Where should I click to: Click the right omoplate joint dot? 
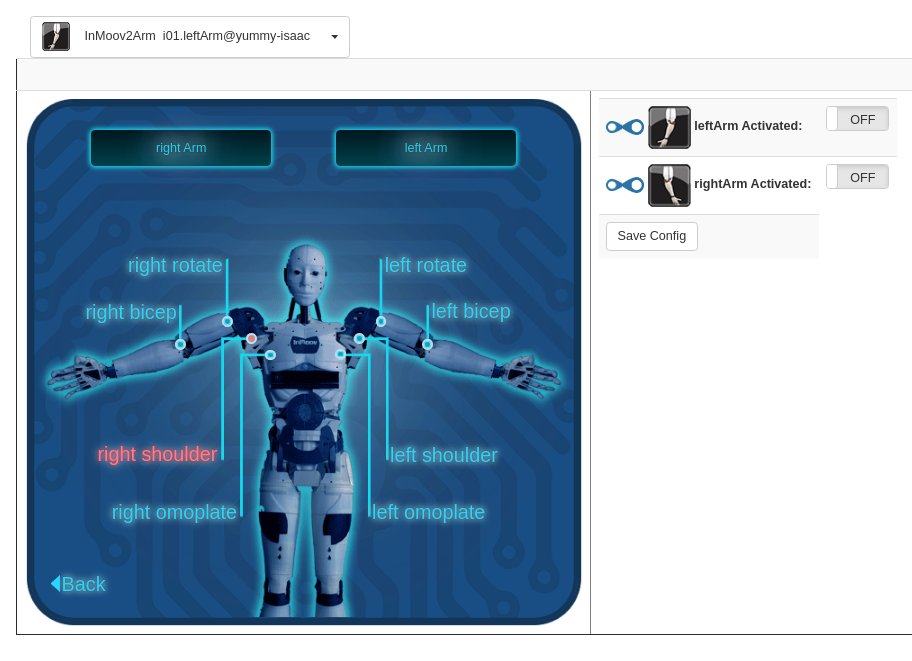[x=270, y=354]
